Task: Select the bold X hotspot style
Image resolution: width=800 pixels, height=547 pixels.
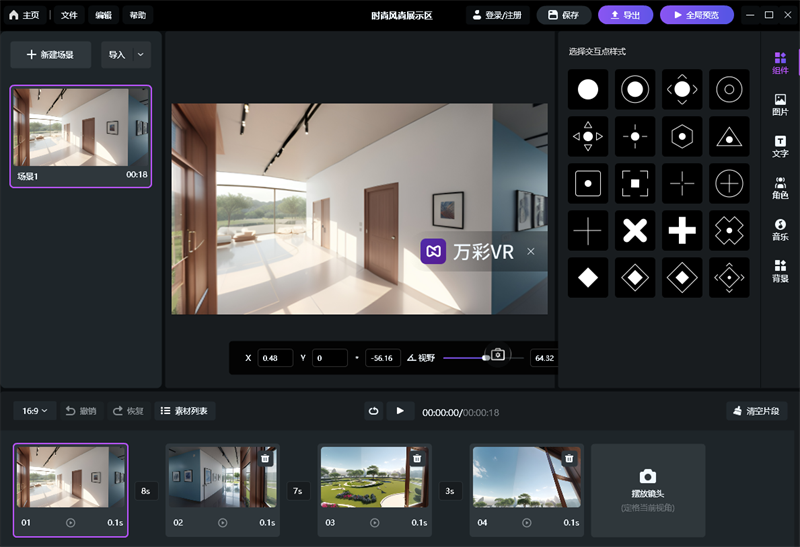Action: (x=635, y=230)
